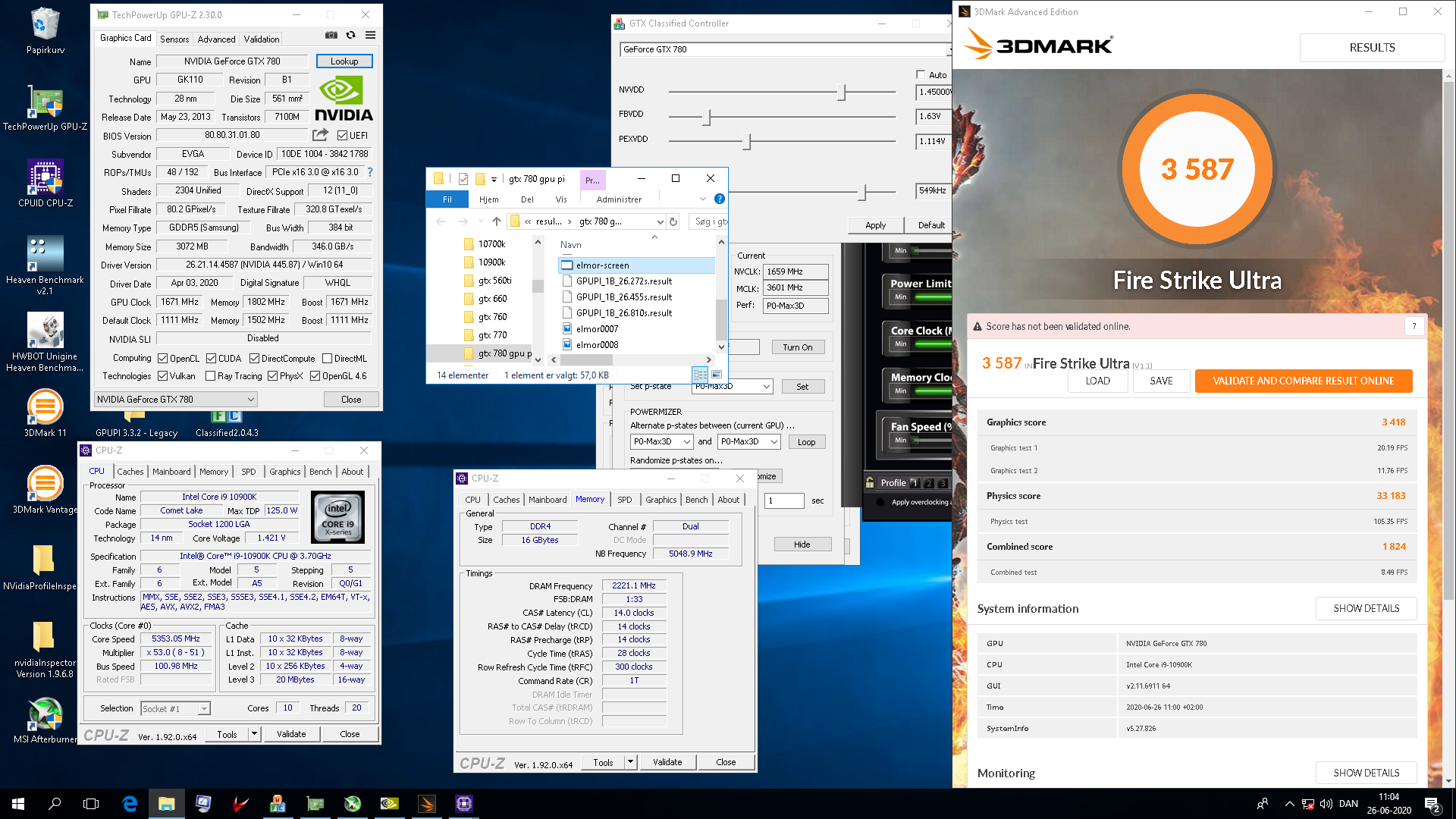Open GeForce GTX 780 dropdown in Classified Controller
Image resolution: width=1456 pixels, height=819 pixels.
[x=786, y=49]
